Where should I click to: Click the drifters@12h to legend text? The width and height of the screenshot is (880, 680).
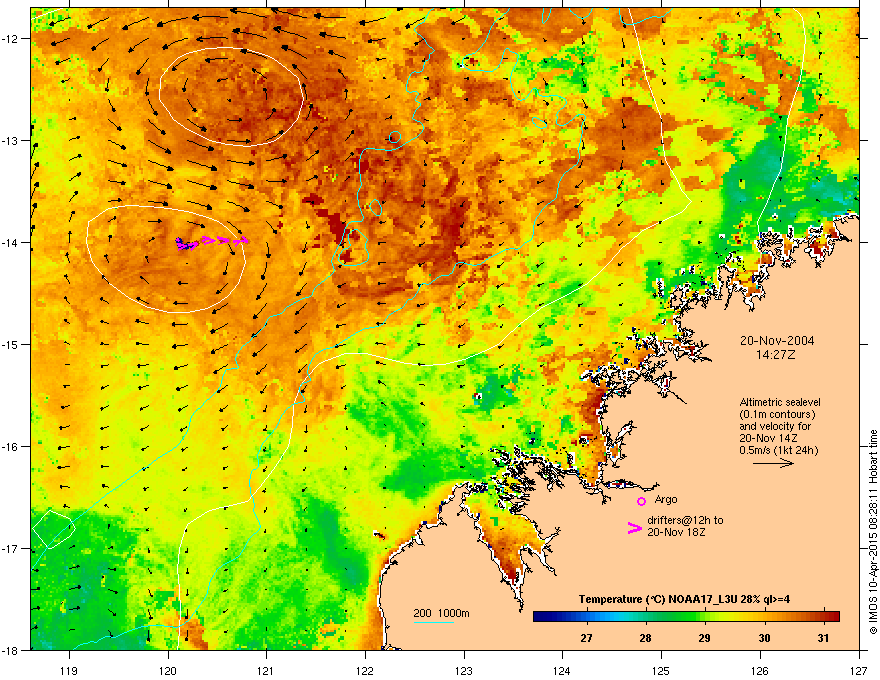tap(685, 520)
